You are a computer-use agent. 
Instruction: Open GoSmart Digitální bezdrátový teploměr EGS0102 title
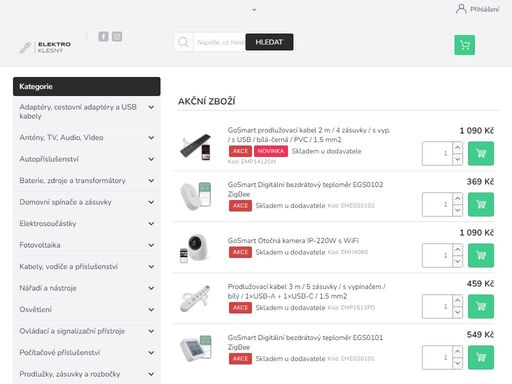(305, 189)
